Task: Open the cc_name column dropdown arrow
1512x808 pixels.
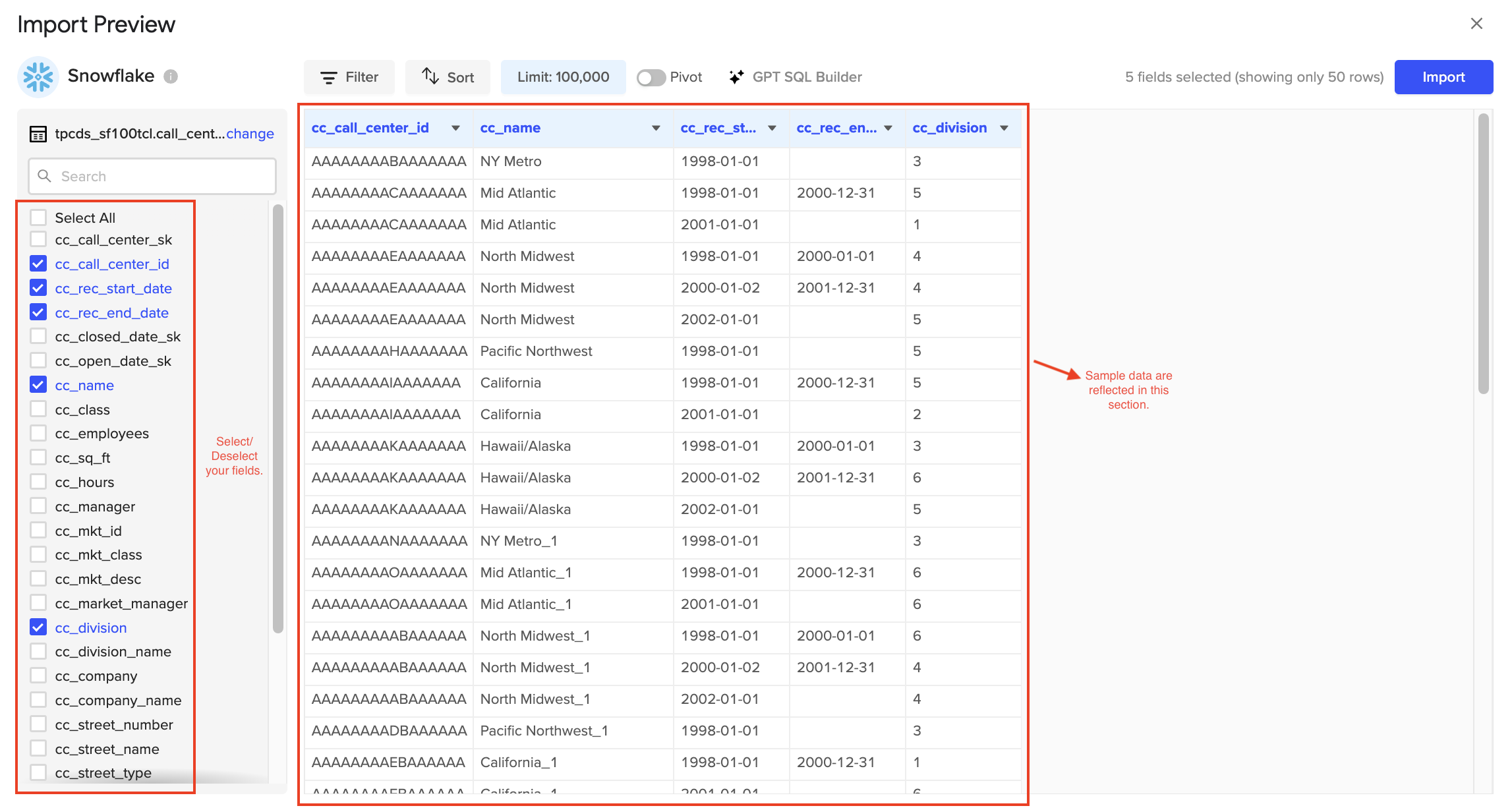Action: [x=656, y=129]
